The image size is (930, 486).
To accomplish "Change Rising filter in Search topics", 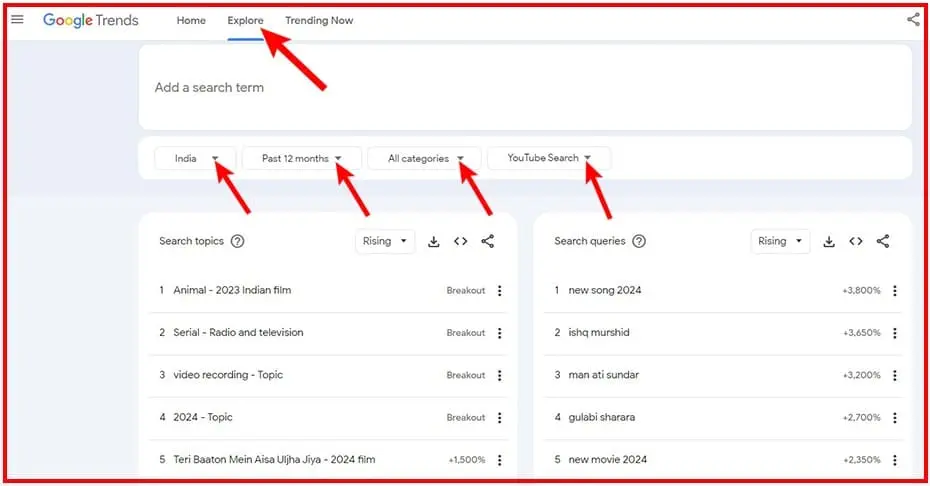I will coord(385,241).
